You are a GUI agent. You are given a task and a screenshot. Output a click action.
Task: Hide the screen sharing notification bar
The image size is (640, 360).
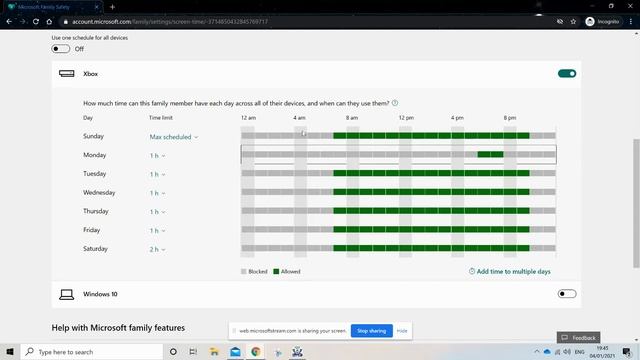click(402, 331)
